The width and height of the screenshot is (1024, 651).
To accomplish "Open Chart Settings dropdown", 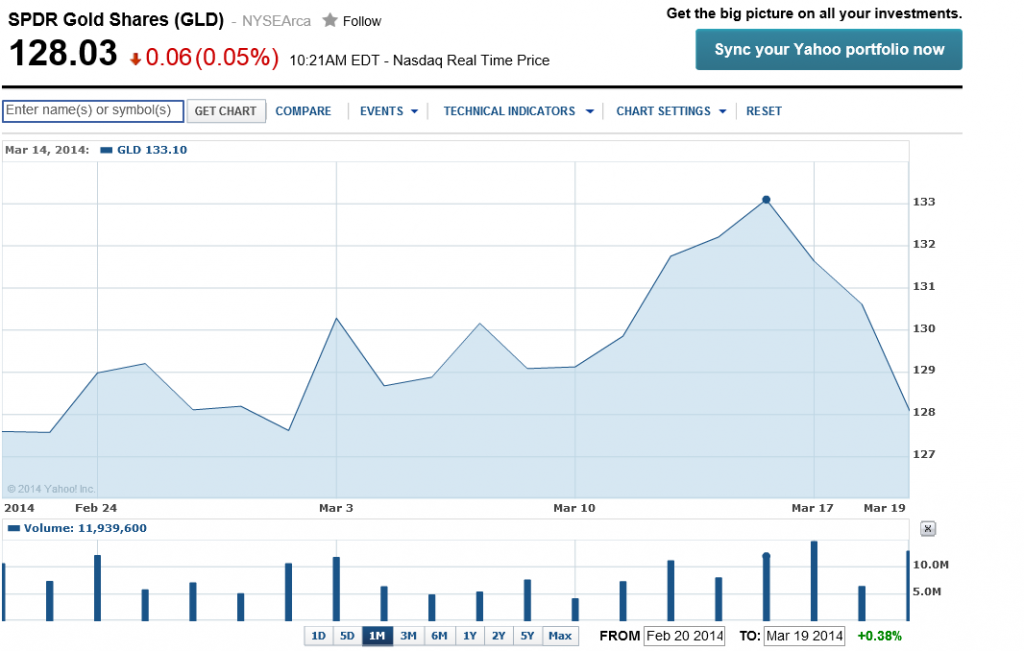I will pos(671,111).
